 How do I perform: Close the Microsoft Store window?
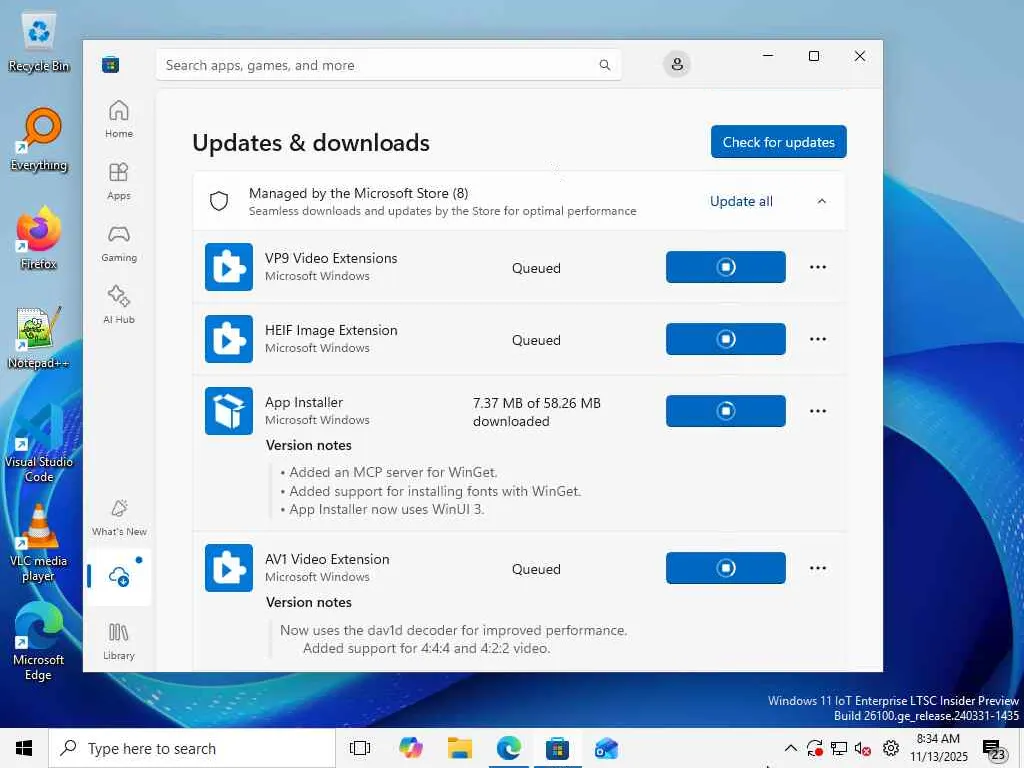(860, 56)
